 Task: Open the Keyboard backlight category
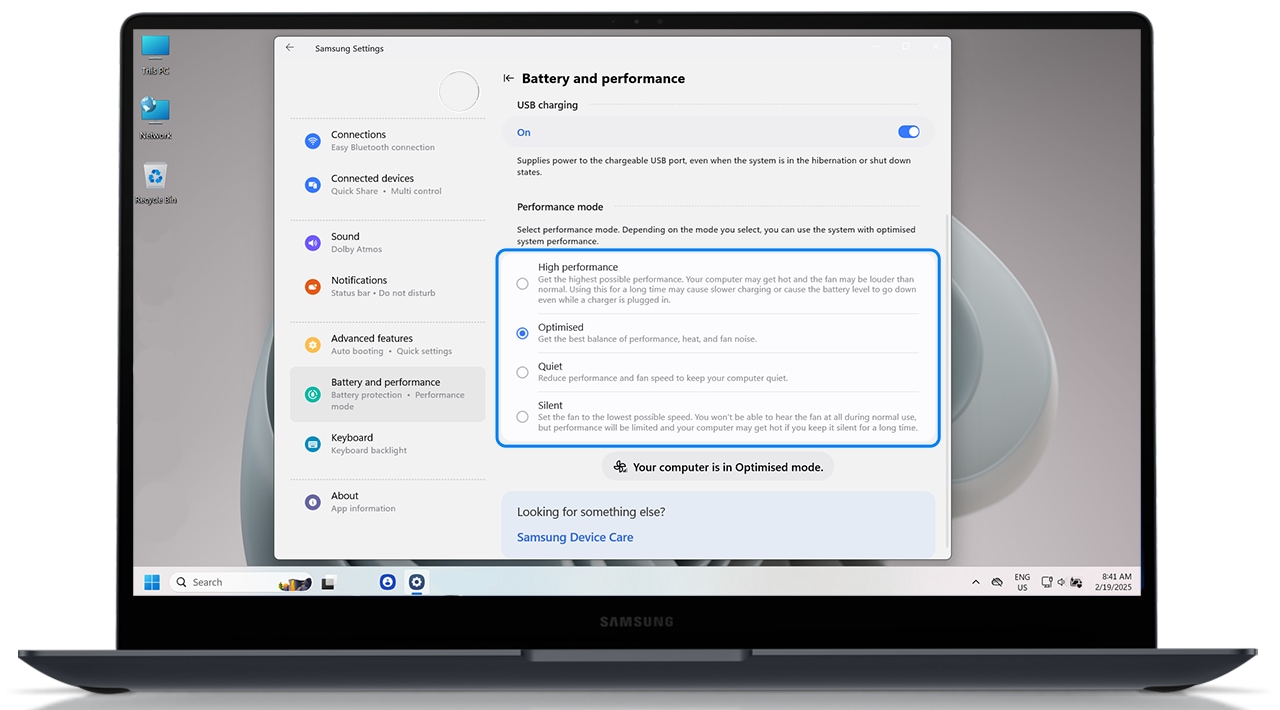tap(388, 444)
